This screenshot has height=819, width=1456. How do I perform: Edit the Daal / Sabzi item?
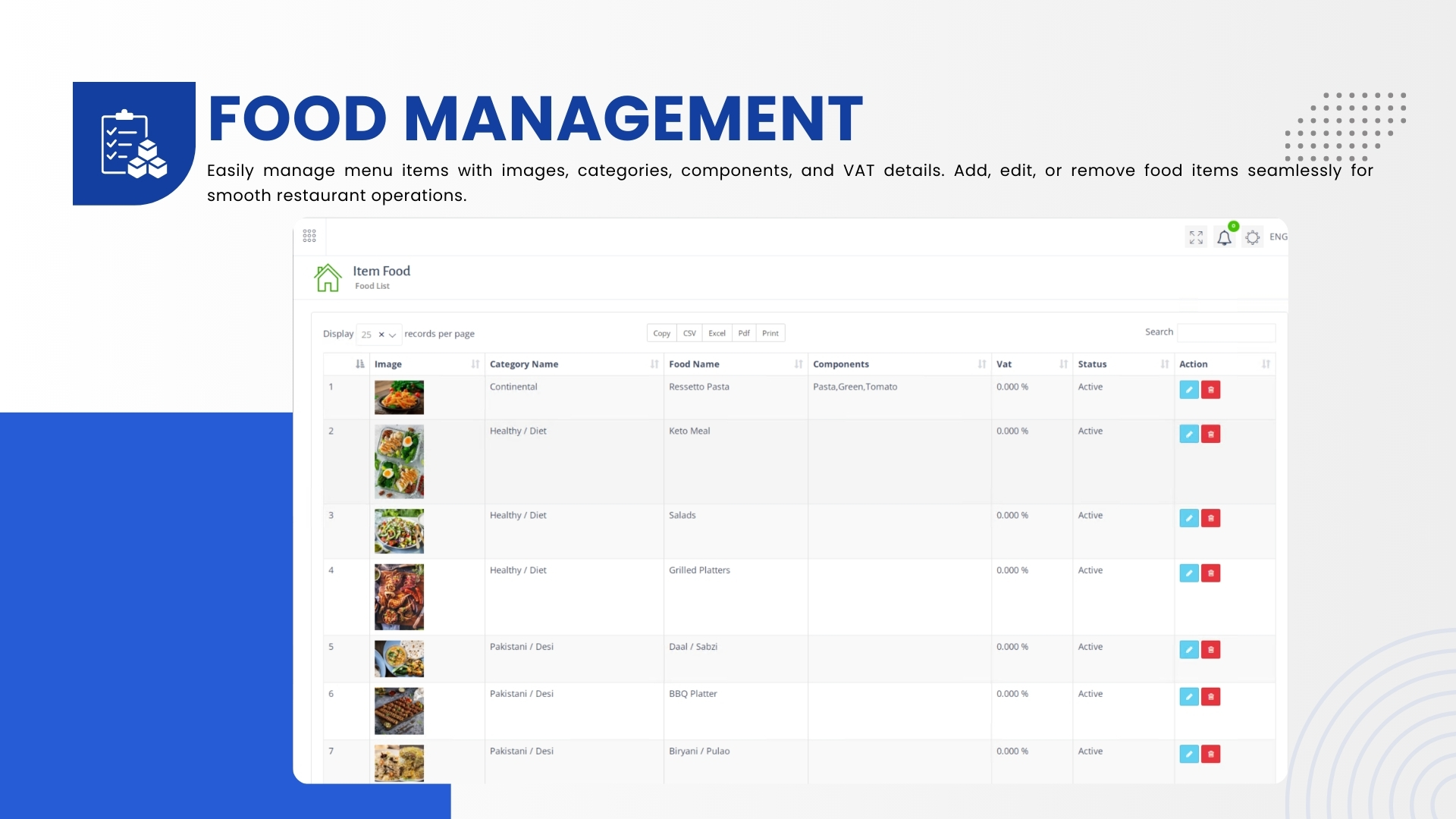[x=1188, y=650]
